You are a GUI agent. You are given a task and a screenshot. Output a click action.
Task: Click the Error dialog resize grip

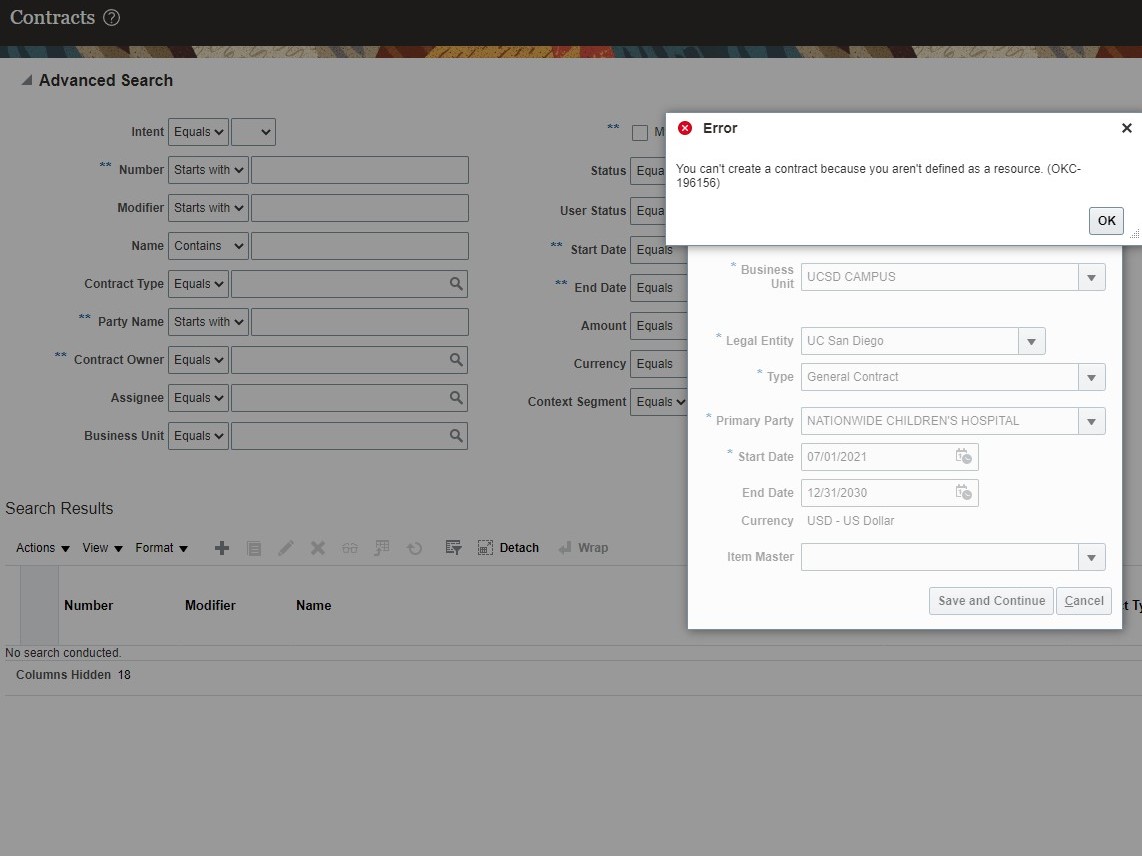pyautogui.click(x=1135, y=234)
